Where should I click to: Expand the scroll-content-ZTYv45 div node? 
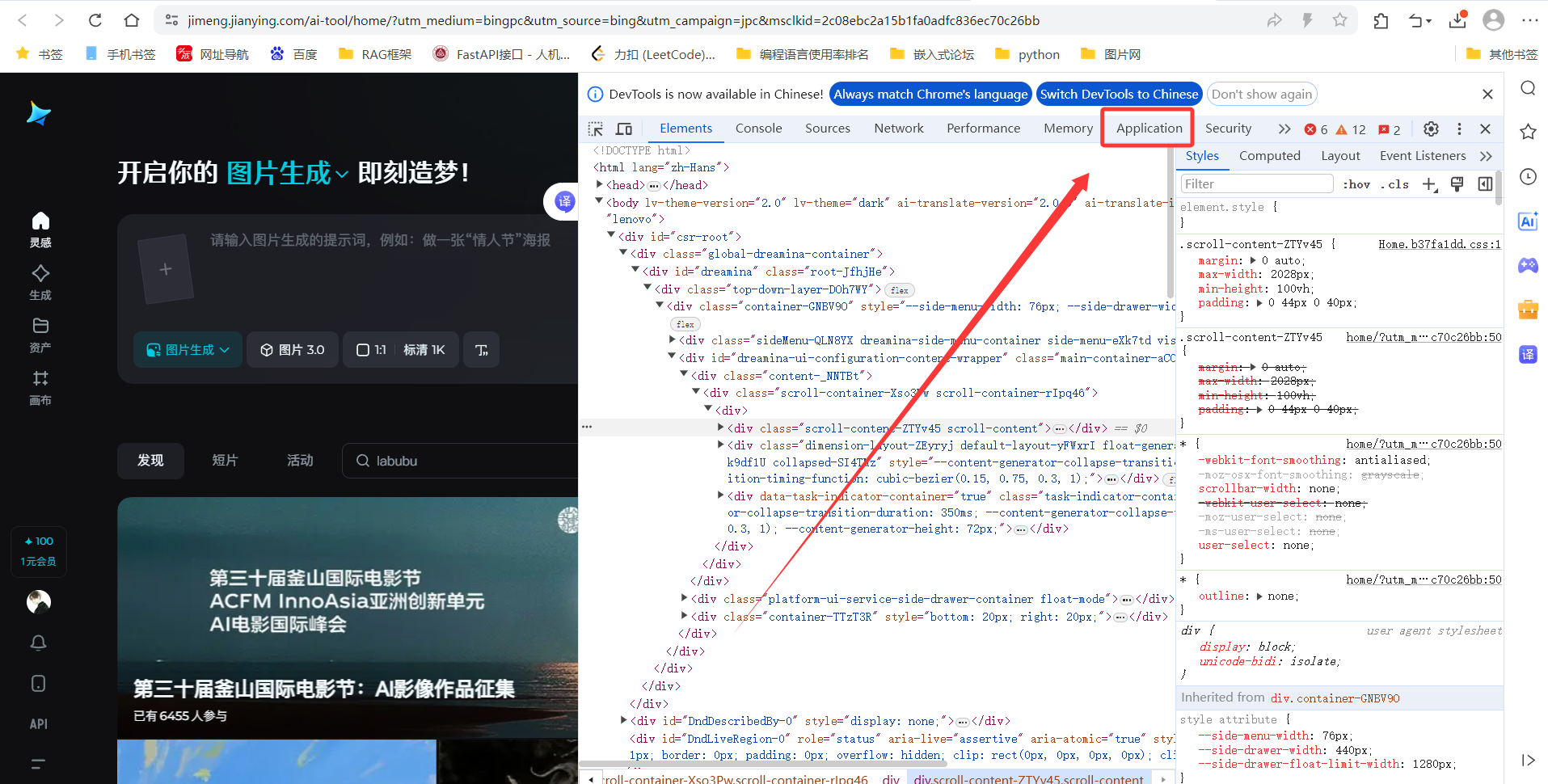pos(720,428)
